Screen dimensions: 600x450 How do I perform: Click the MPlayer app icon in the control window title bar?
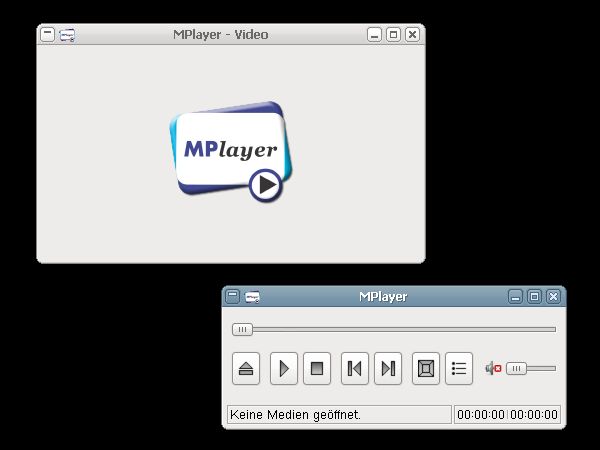pos(252,297)
